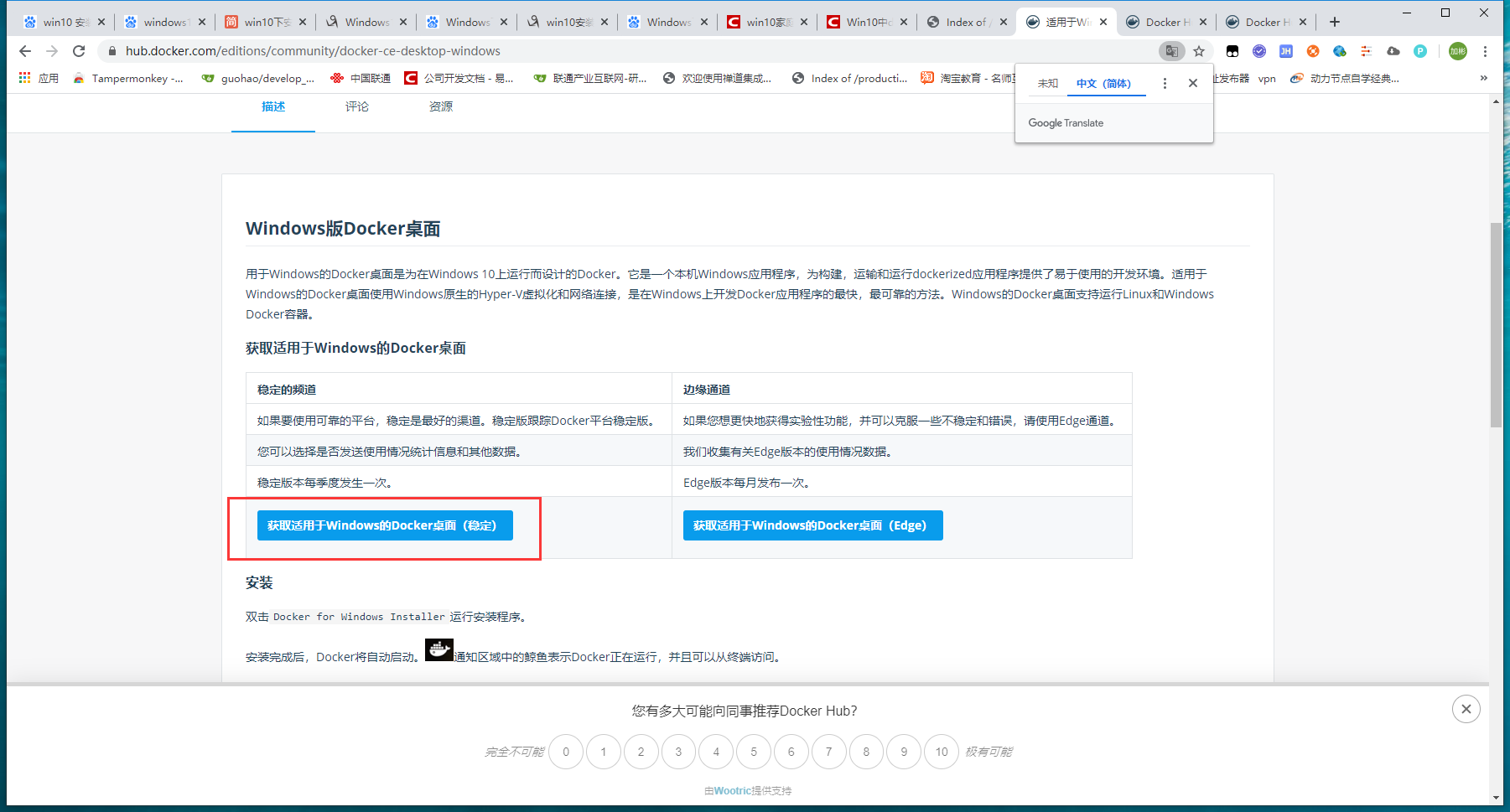This screenshot has height=812, width=1510.
Task: Switch to the 描述 page tab
Action: (273, 106)
